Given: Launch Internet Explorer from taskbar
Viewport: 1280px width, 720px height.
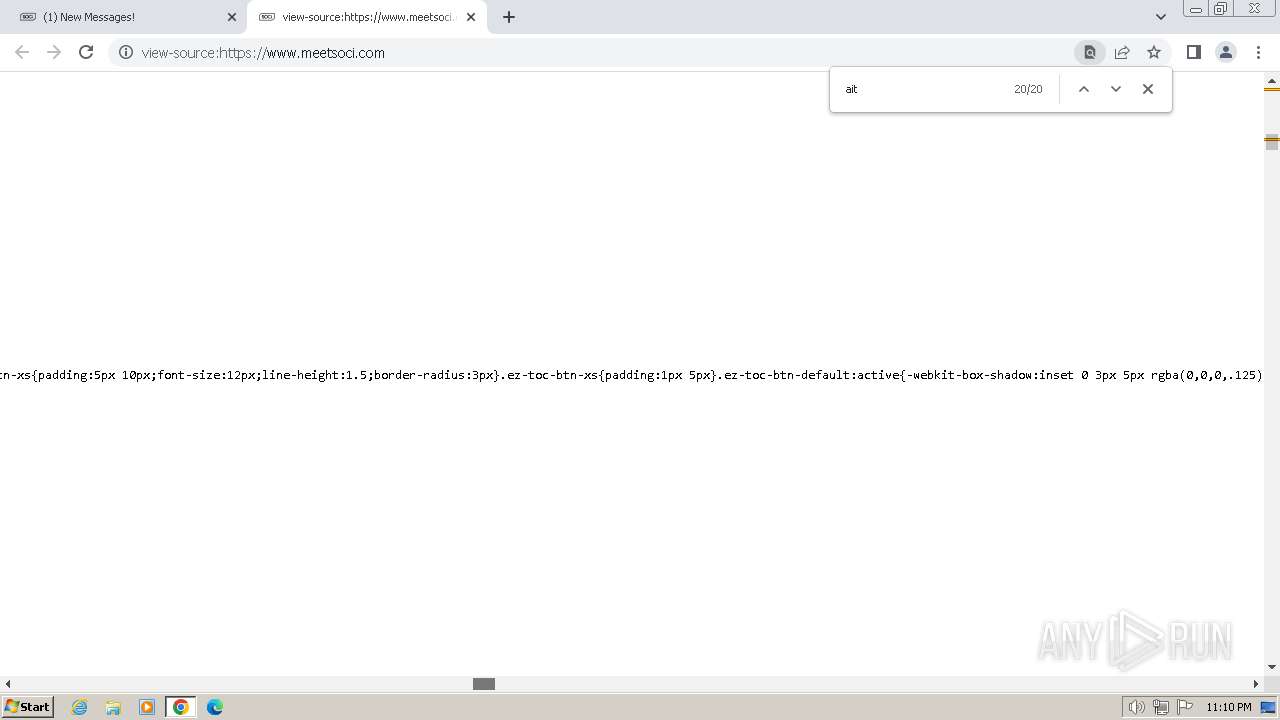Looking at the screenshot, I should pos(80,707).
